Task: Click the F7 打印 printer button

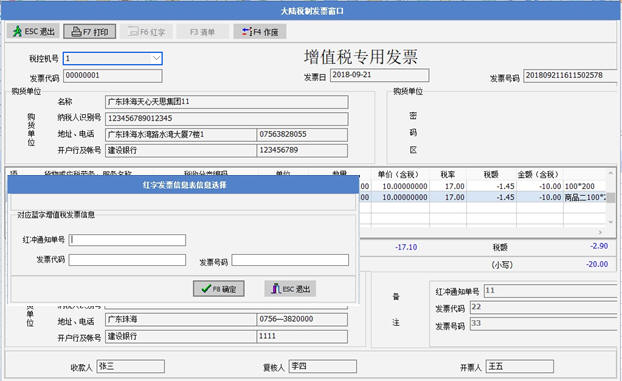Action: click(x=90, y=31)
